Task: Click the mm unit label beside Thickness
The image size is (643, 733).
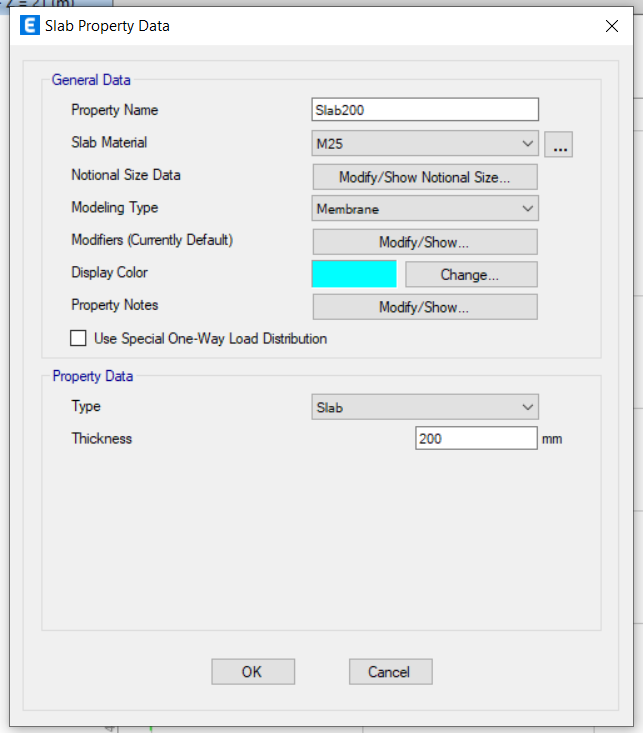Action: coord(552,439)
